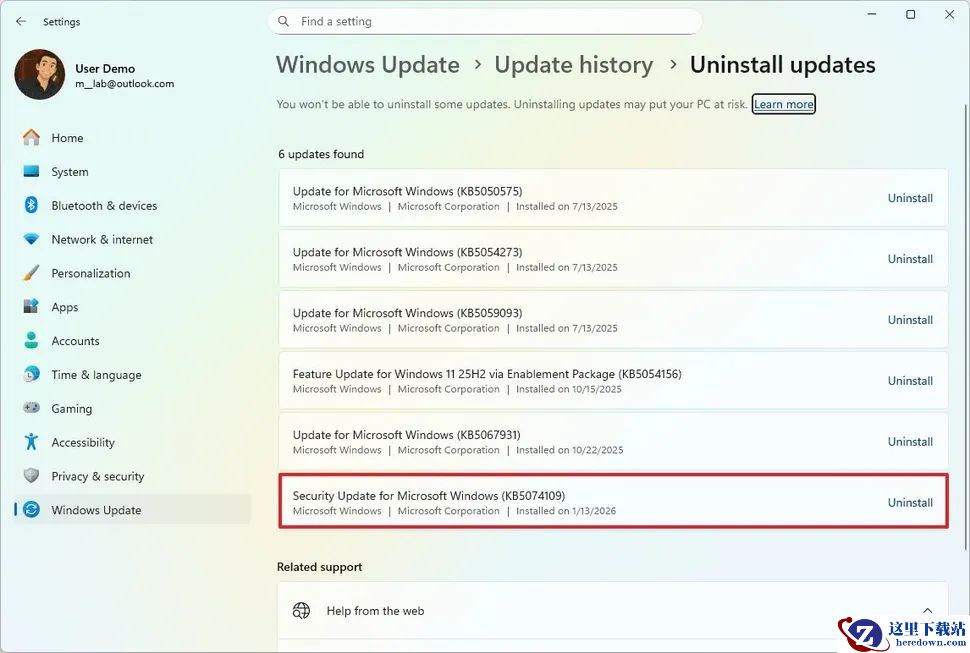Click the Personalization paintbrush icon
The height and width of the screenshot is (653, 970).
pos(32,273)
